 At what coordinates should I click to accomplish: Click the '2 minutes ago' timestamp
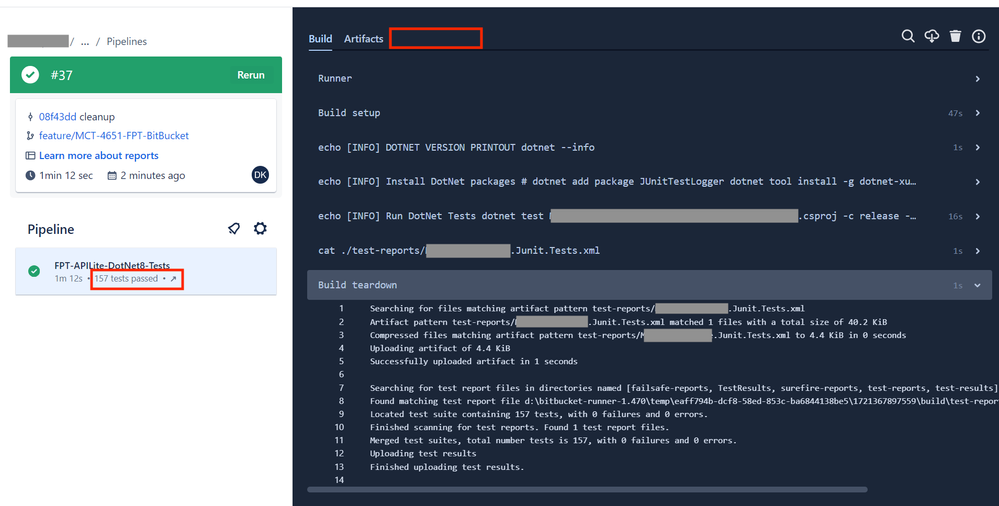(153, 175)
